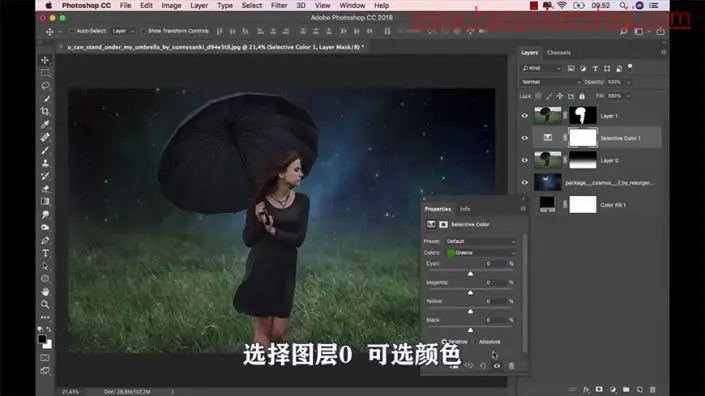Filter layers by type layers (T icon)
Viewport: 705px width, 396px height.
click(x=595, y=68)
